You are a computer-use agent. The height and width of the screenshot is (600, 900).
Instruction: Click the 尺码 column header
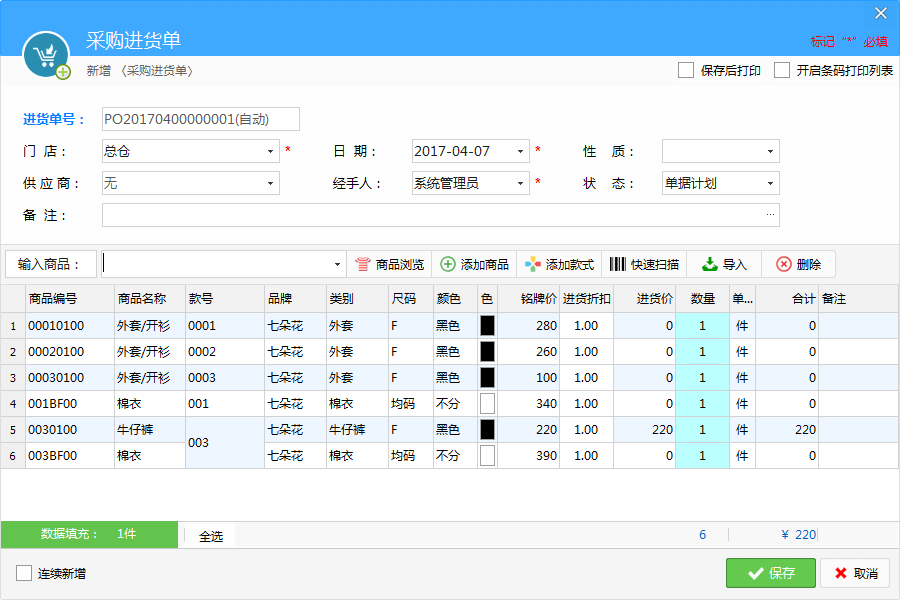(411, 299)
